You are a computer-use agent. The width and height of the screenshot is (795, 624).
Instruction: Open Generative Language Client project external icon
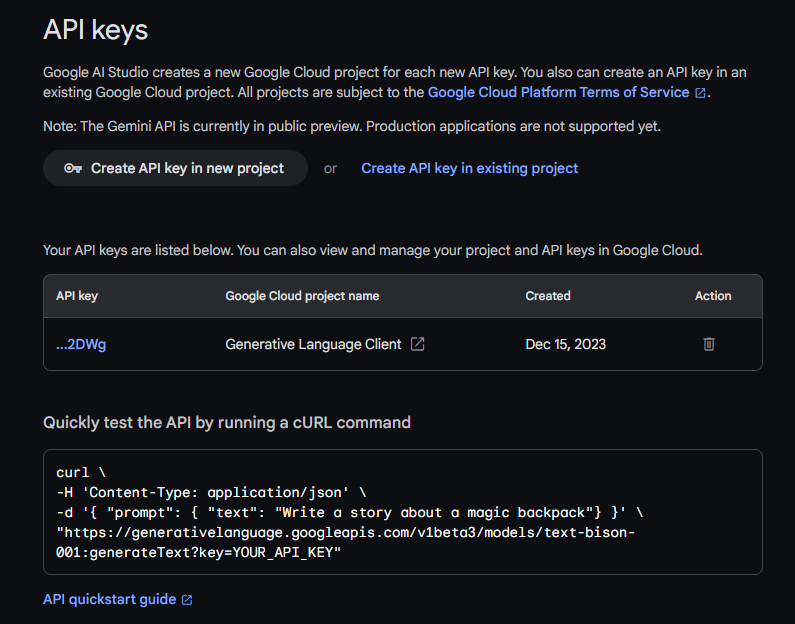[x=417, y=344]
